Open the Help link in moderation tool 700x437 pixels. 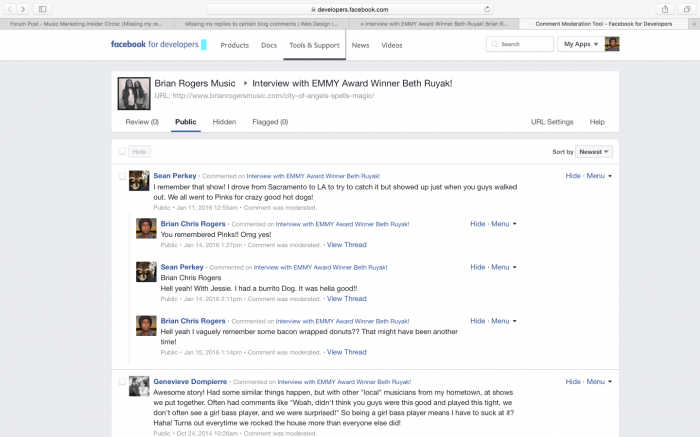point(597,122)
